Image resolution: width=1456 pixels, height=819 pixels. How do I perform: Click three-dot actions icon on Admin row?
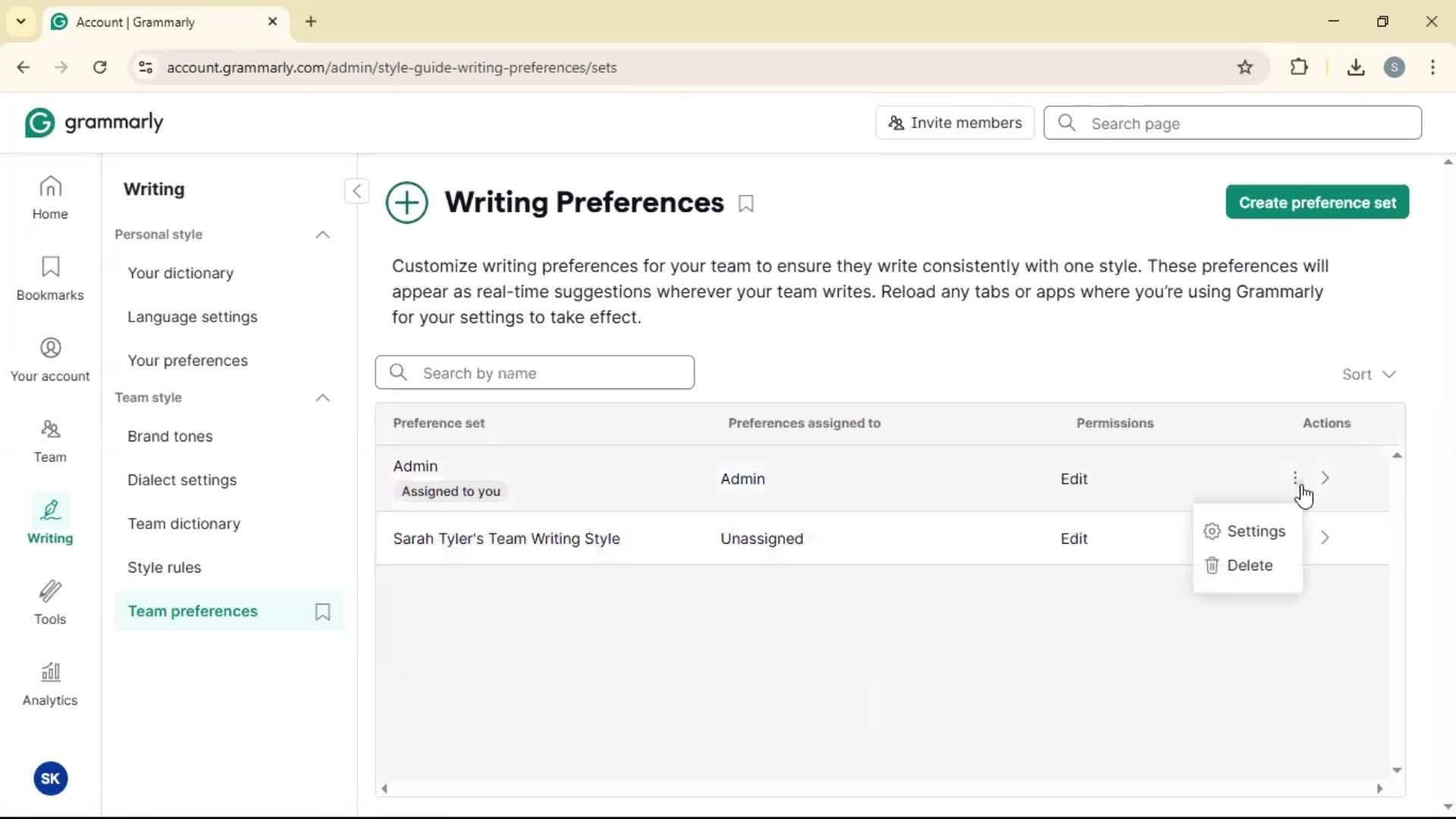[1295, 478]
